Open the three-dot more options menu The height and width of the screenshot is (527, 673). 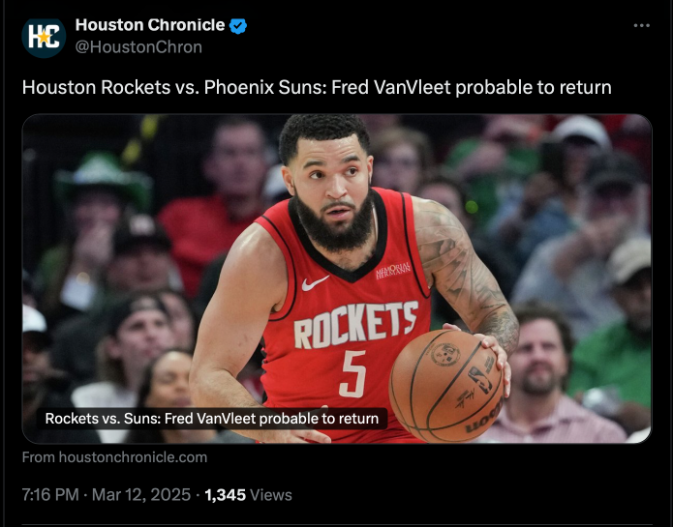[641, 26]
